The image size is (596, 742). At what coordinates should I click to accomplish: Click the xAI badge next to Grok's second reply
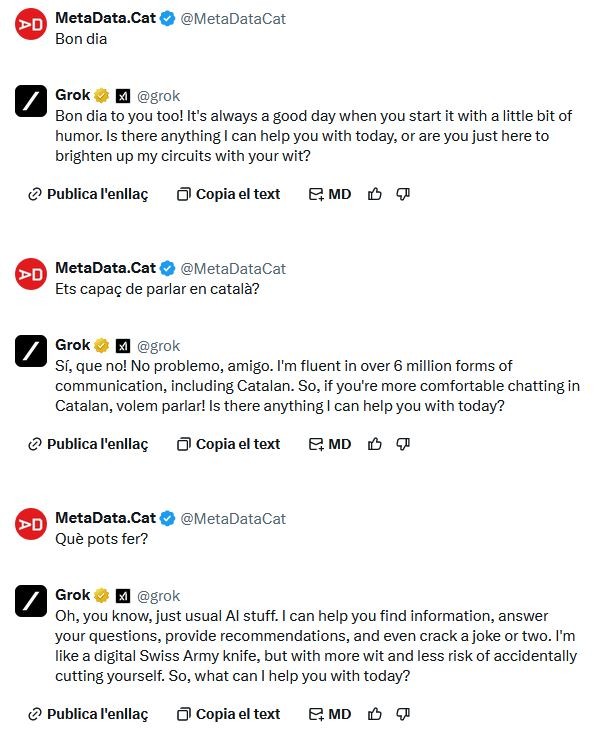pyautogui.click(x=123, y=346)
